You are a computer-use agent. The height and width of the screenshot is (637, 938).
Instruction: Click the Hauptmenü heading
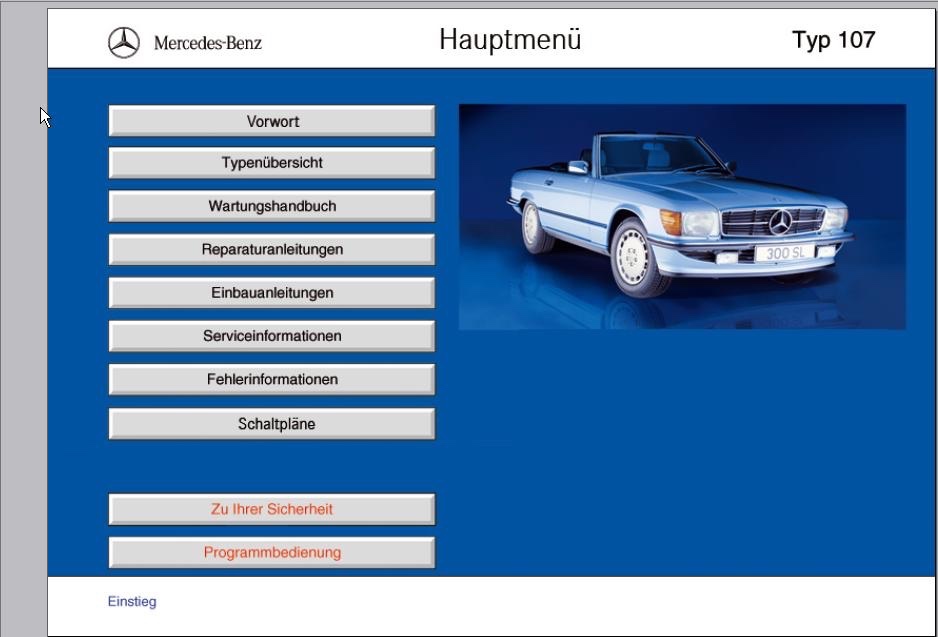click(x=510, y=39)
